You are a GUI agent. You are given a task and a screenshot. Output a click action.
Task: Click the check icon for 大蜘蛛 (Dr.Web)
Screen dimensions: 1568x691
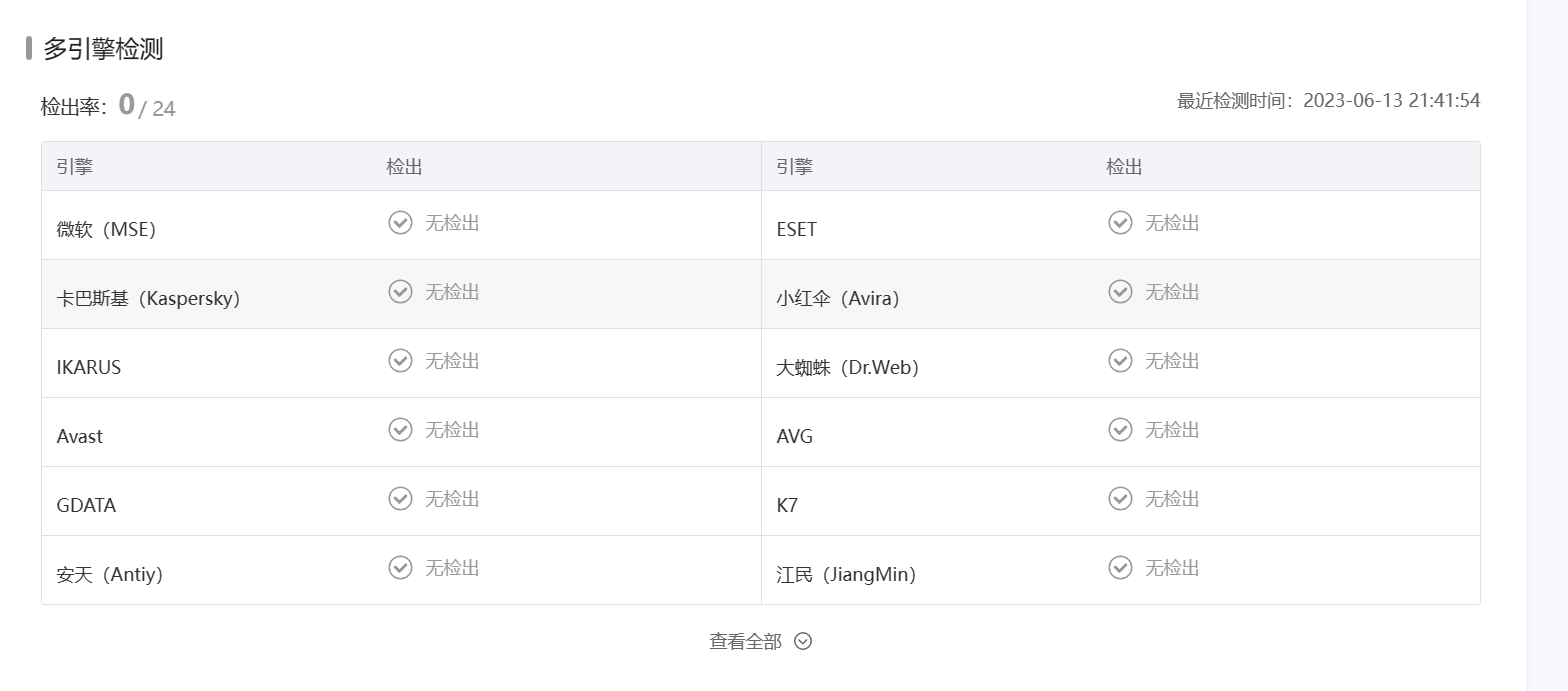tap(1120, 360)
